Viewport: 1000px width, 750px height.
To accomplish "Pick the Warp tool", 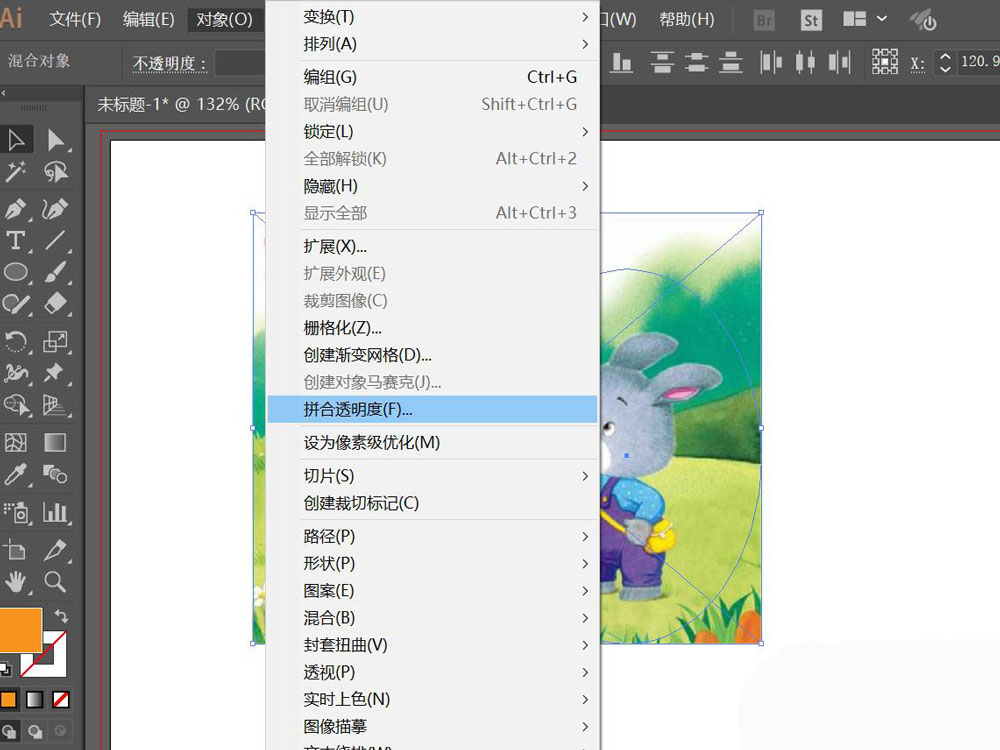I will pyautogui.click(x=16, y=373).
